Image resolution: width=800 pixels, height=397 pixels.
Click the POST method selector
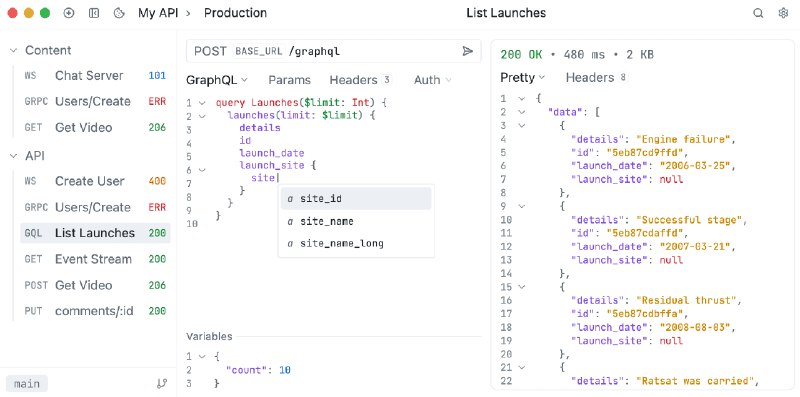[x=210, y=51]
